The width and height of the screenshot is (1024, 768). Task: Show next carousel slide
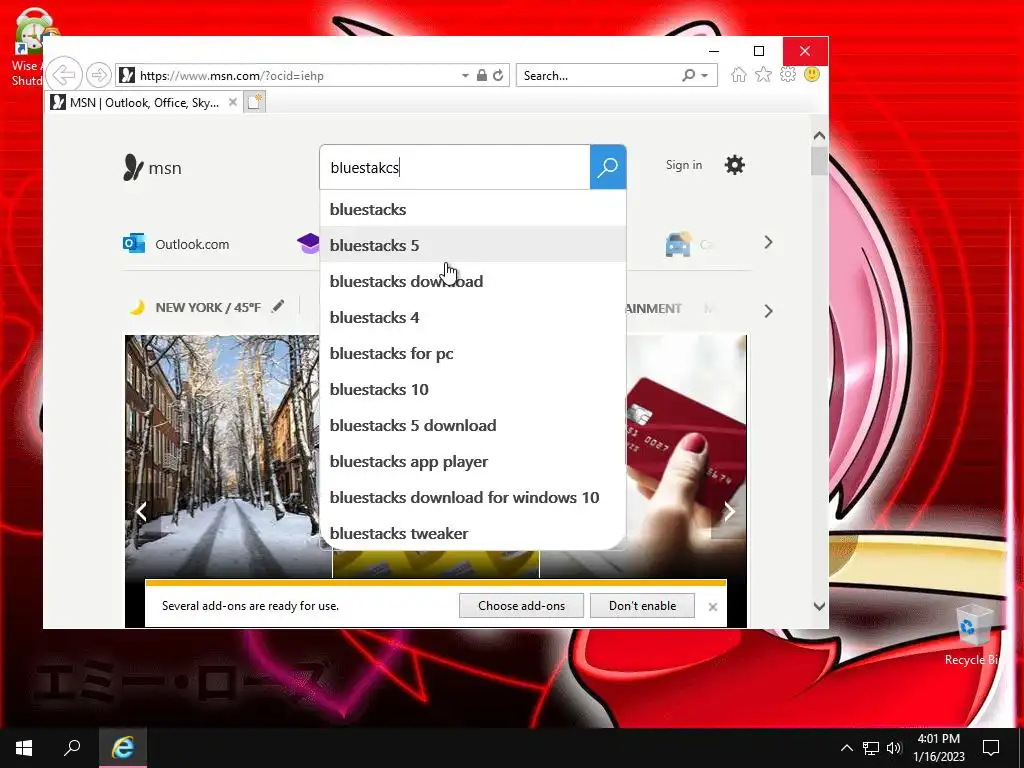(729, 511)
